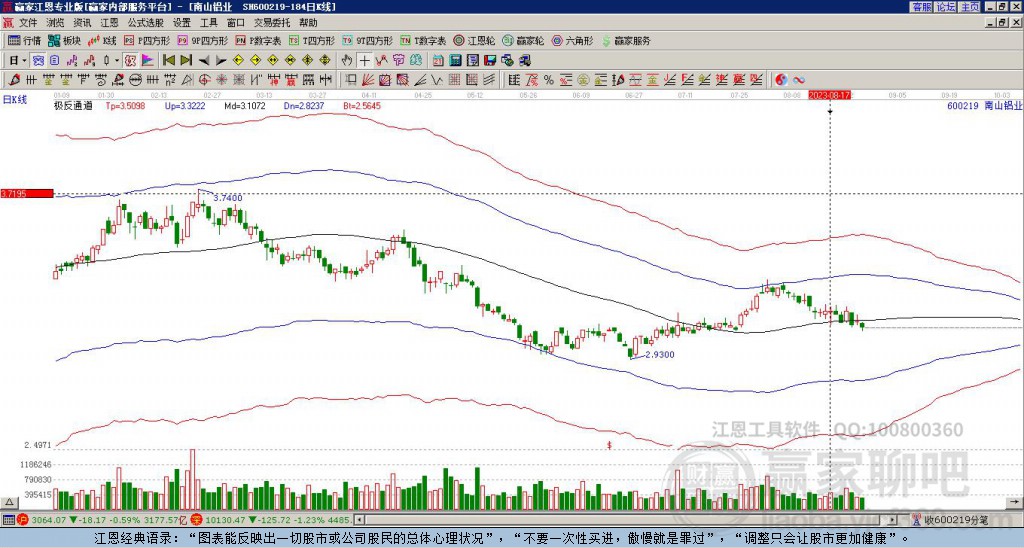Switch to K线 chart view
Image resolution: width=1024 pixels, height=548 pixels.
101,41
